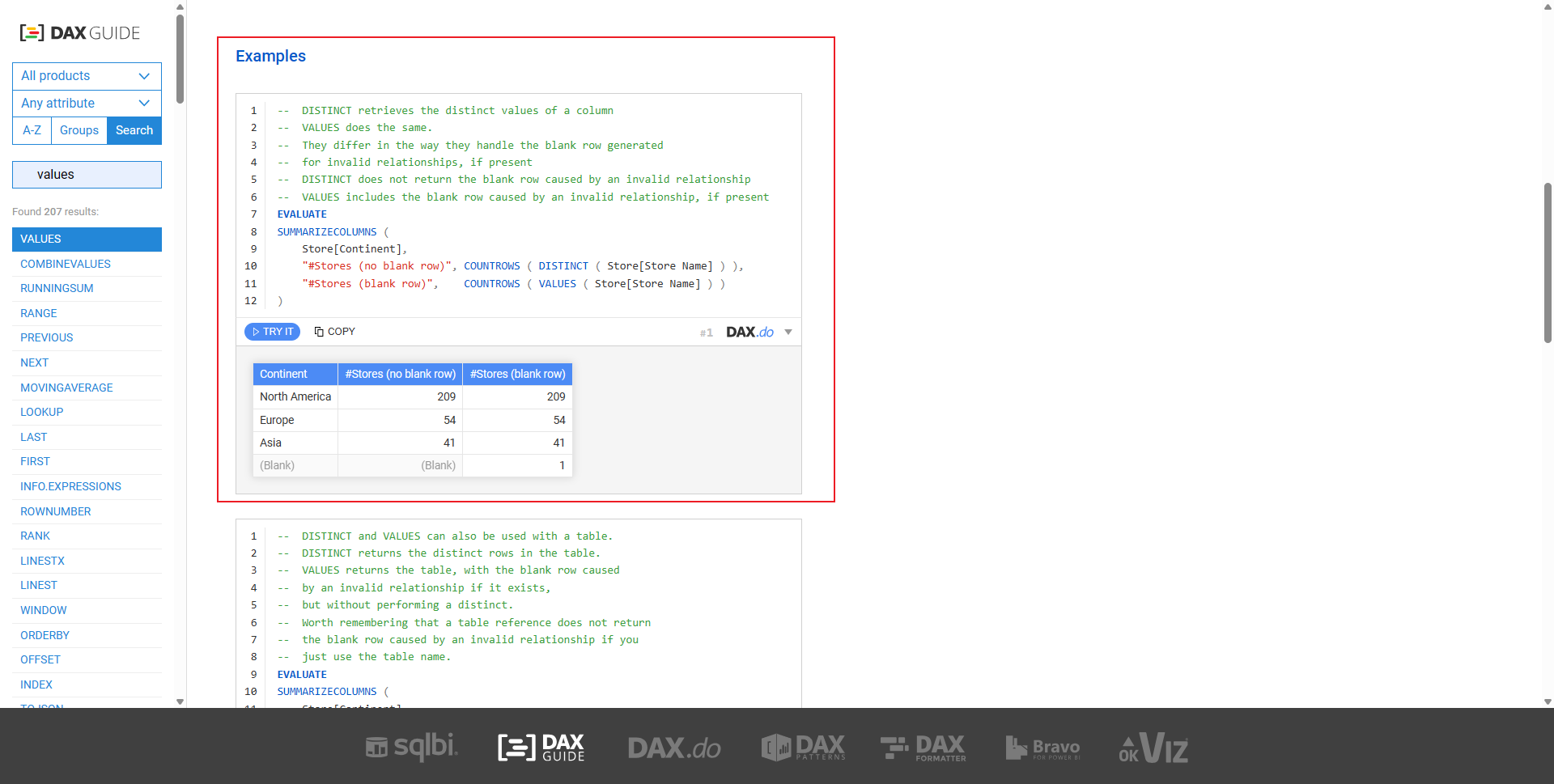Open the DAX Guide logo in header
This screenshot has height=784, width=1554.
coord(79,33)
